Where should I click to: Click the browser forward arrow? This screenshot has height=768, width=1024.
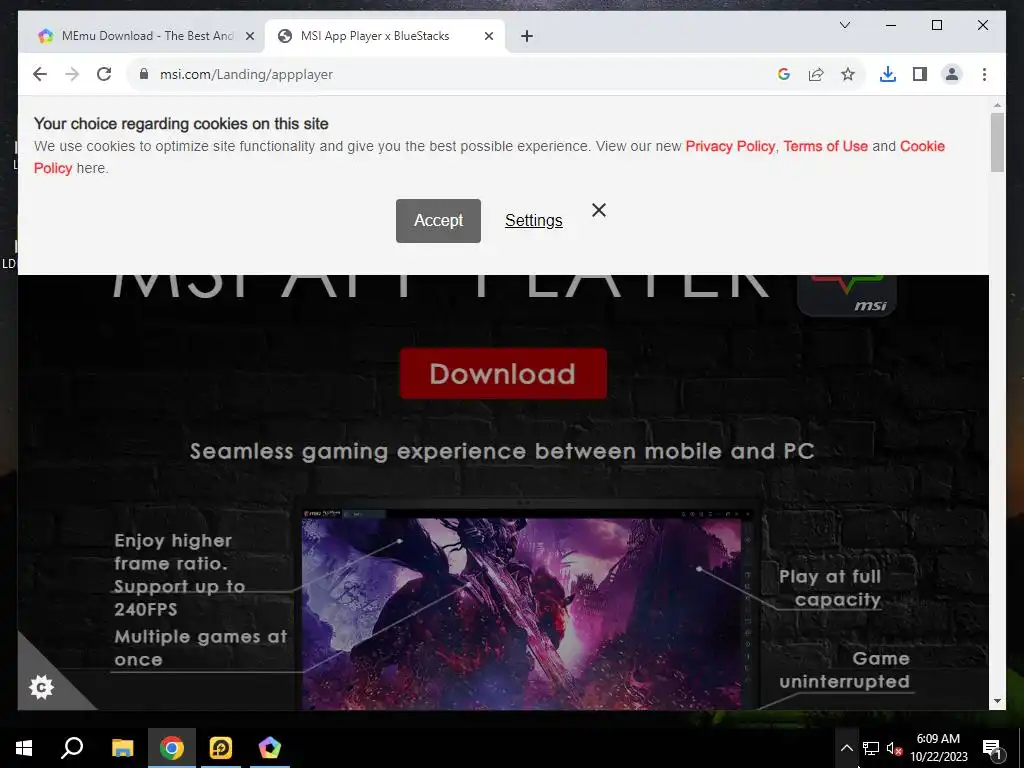72,74
